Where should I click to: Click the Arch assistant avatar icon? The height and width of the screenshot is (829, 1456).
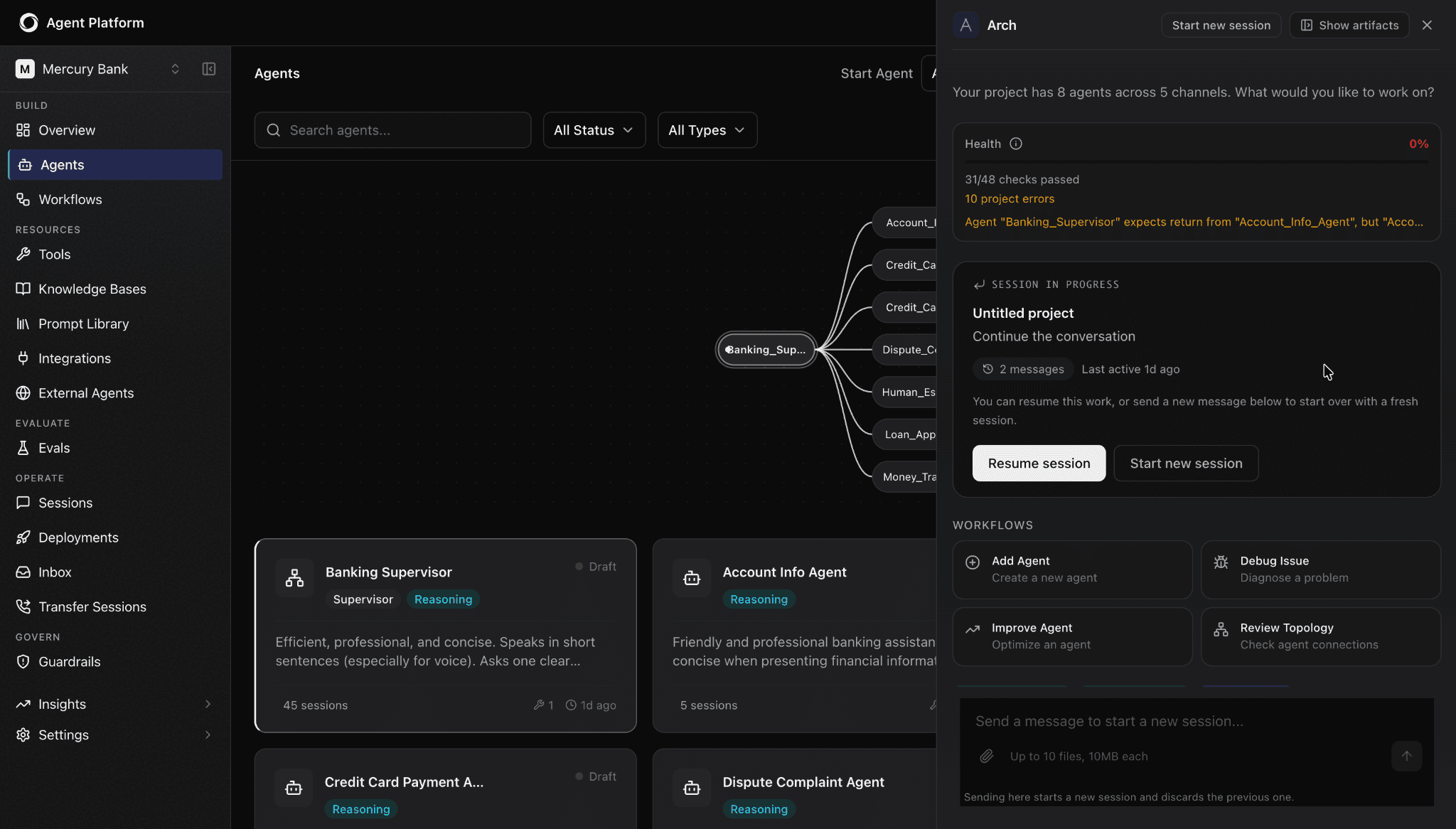[965, 25]
